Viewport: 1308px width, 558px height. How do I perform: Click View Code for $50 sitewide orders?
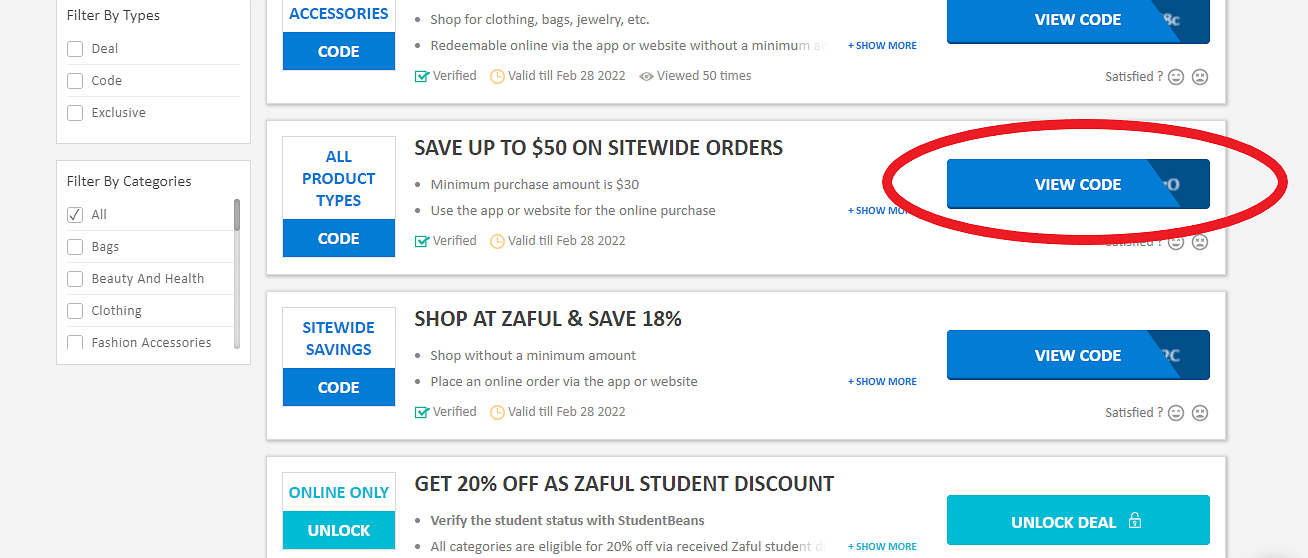(1078, 184)
